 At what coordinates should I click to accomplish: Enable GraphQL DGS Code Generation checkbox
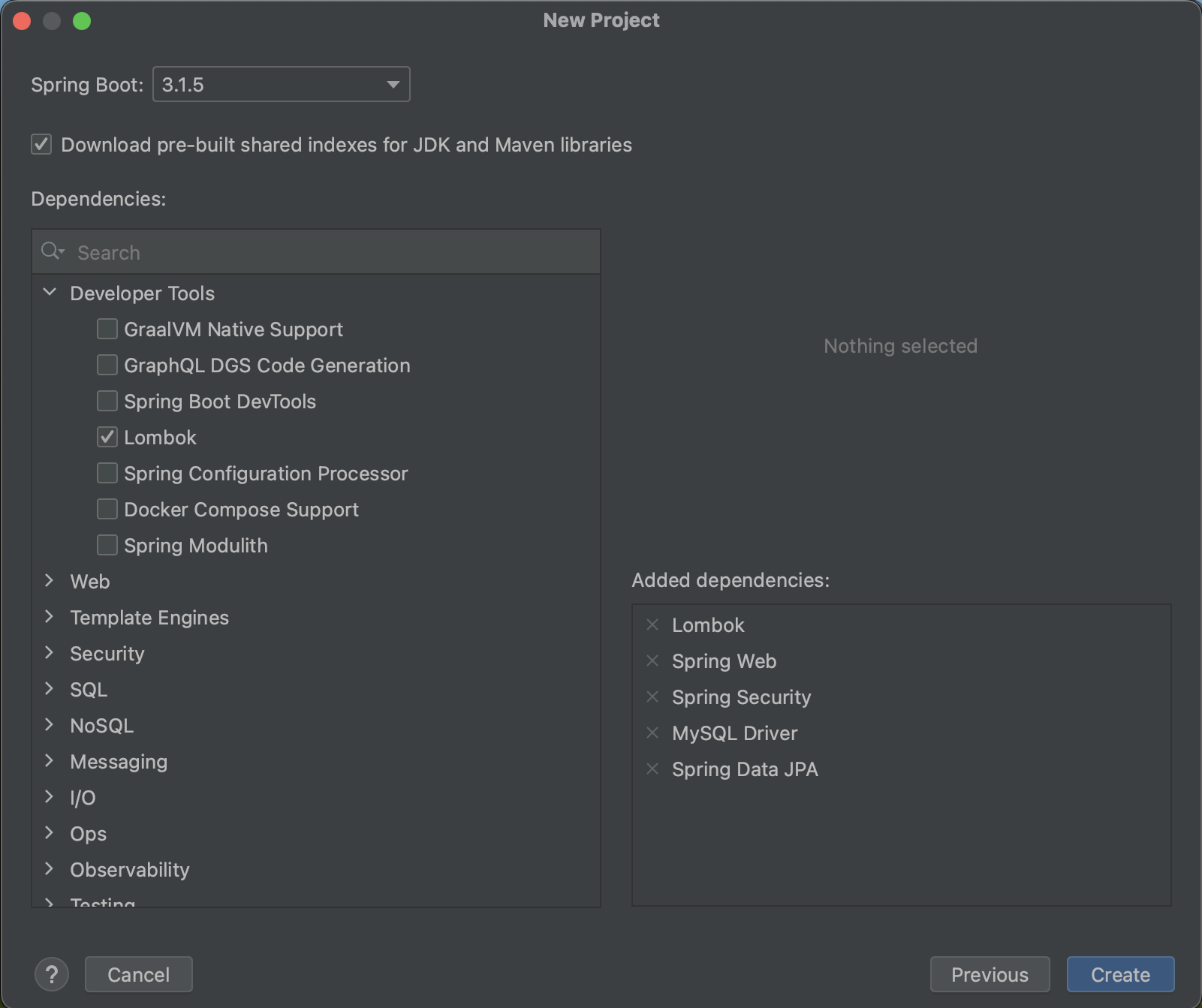tap(107, 365)
